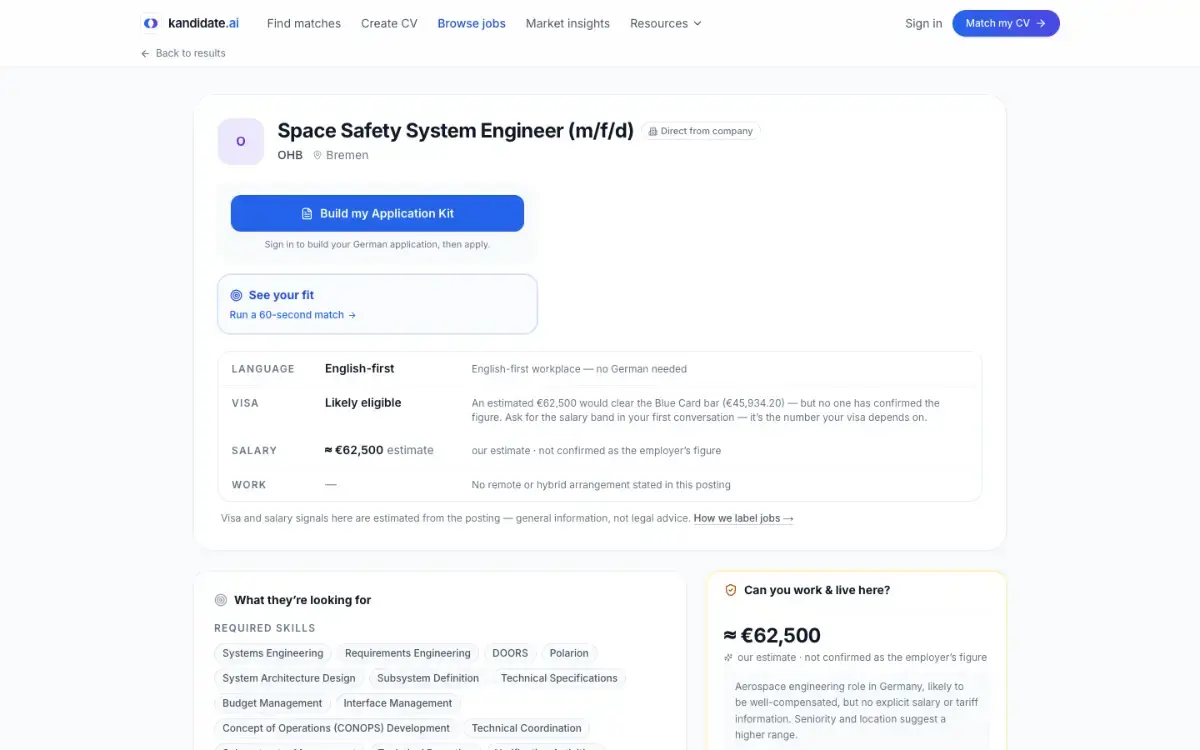The width and height of the screenshot is (1200, 750).
Task: Click the Technical Specifications skill tag
Action: 559,678
